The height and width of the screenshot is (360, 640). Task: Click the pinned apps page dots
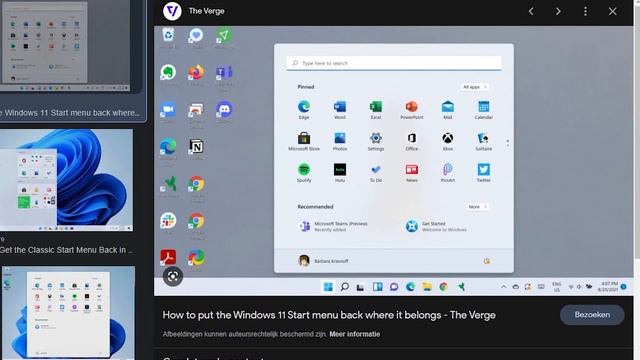[508, 143]
